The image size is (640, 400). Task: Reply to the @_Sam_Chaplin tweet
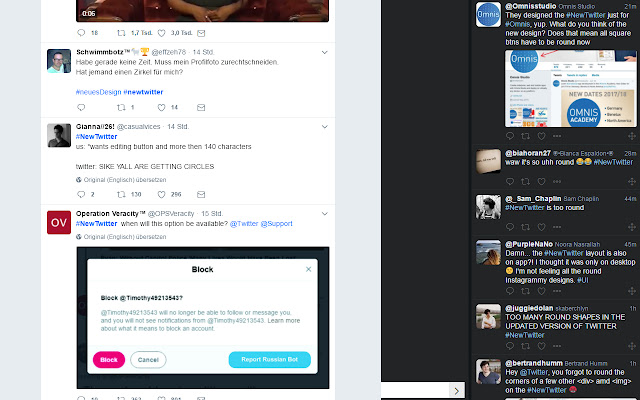click(x=510, y=227)
